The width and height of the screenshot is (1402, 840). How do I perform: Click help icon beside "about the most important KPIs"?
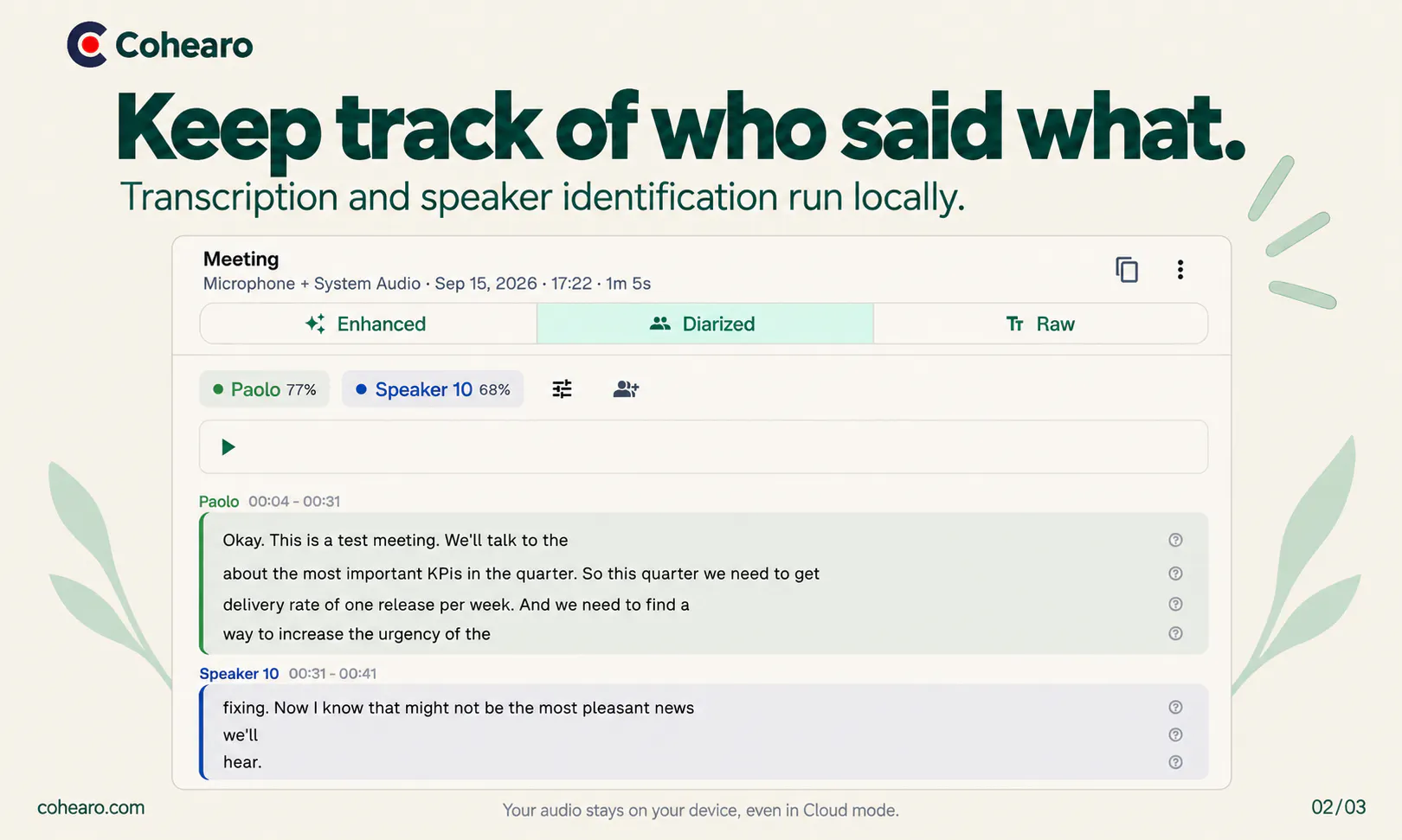[x=1175, y=574]
